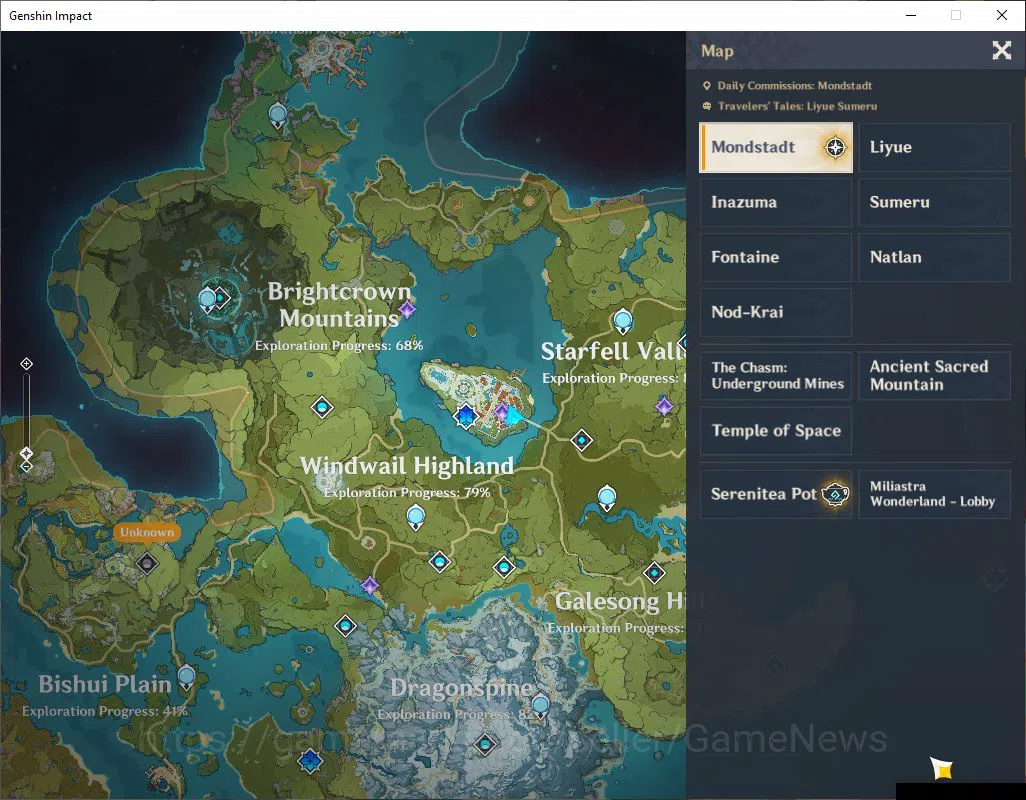Select the northernmost teleport waypoint on map

[277, 115]
